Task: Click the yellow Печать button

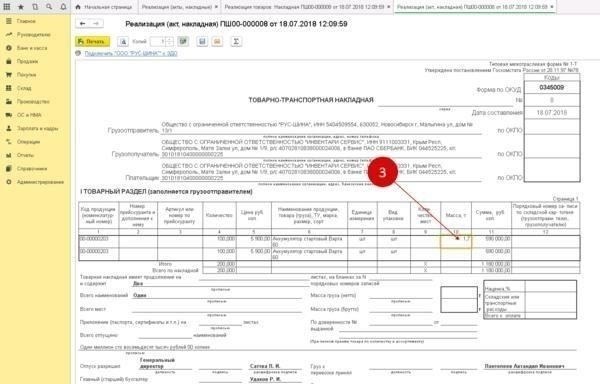Action: point(93,41)
